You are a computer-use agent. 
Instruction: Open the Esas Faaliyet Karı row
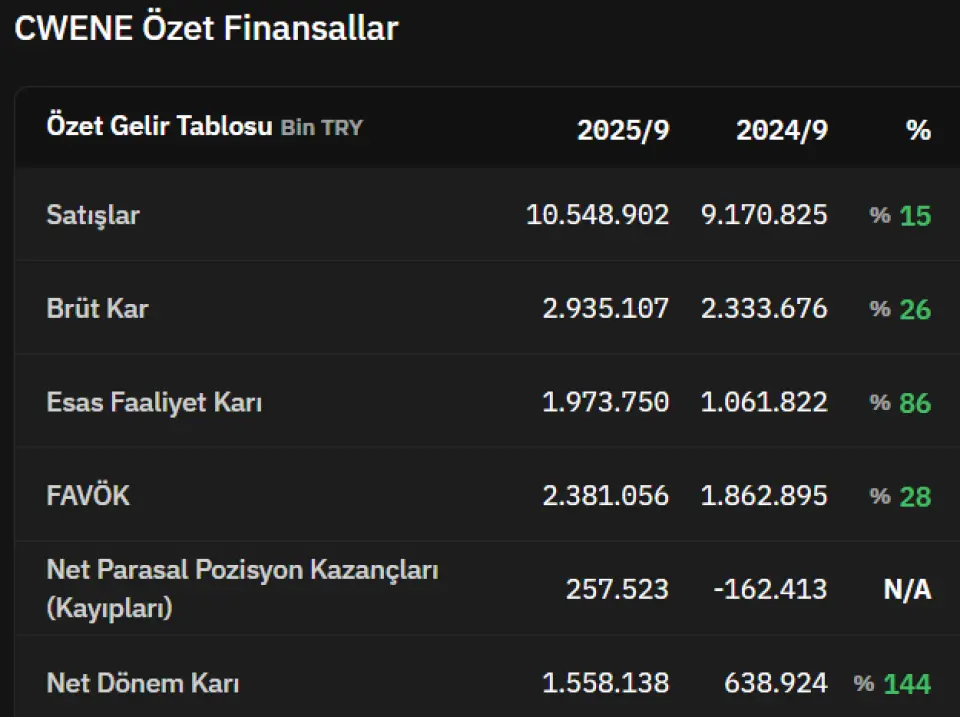154,402
